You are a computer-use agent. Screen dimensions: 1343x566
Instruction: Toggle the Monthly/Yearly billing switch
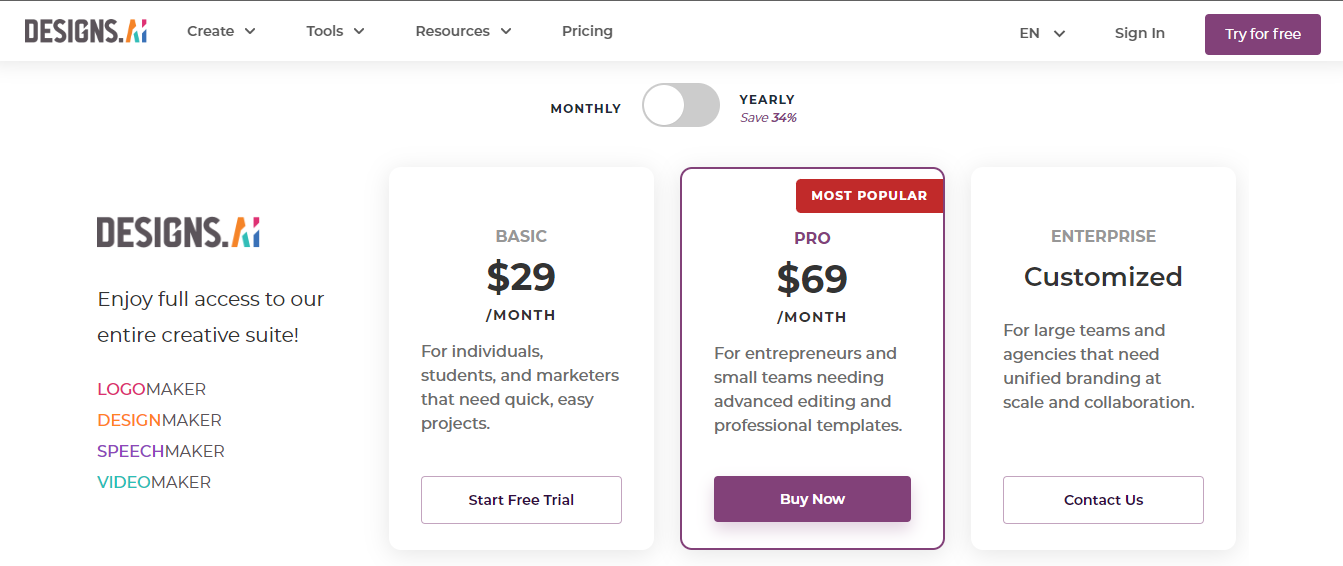[x=680, y=105]
